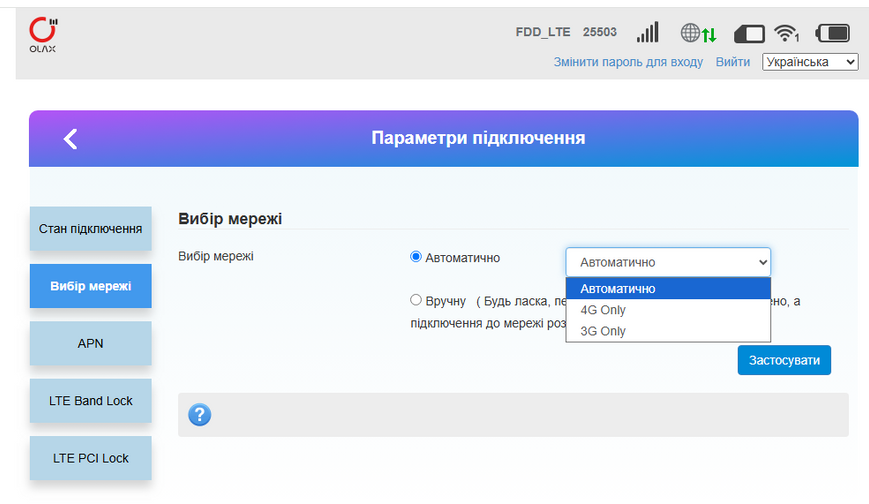The width and height of the screenshot is (869, 504).
Task: Click the Параметри підключення header title
Action: coord(478,138)
